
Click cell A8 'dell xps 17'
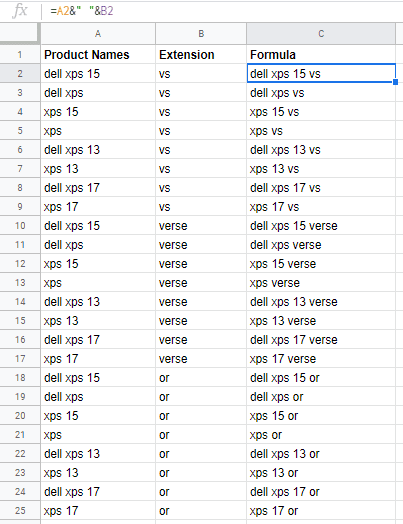(98, 187)
